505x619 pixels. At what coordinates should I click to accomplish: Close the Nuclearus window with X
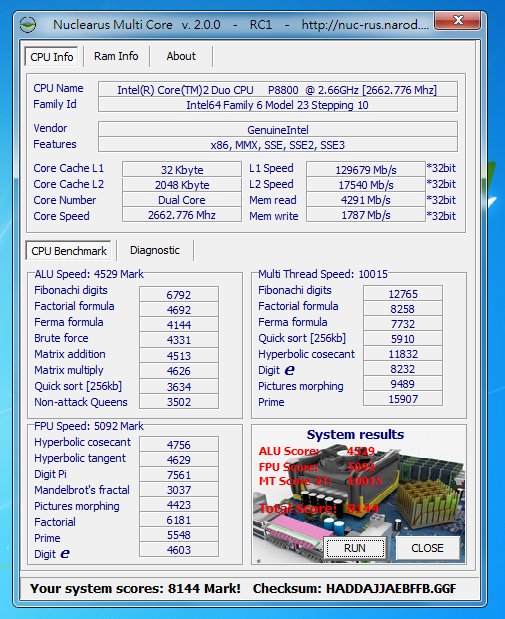click(458, 20)
